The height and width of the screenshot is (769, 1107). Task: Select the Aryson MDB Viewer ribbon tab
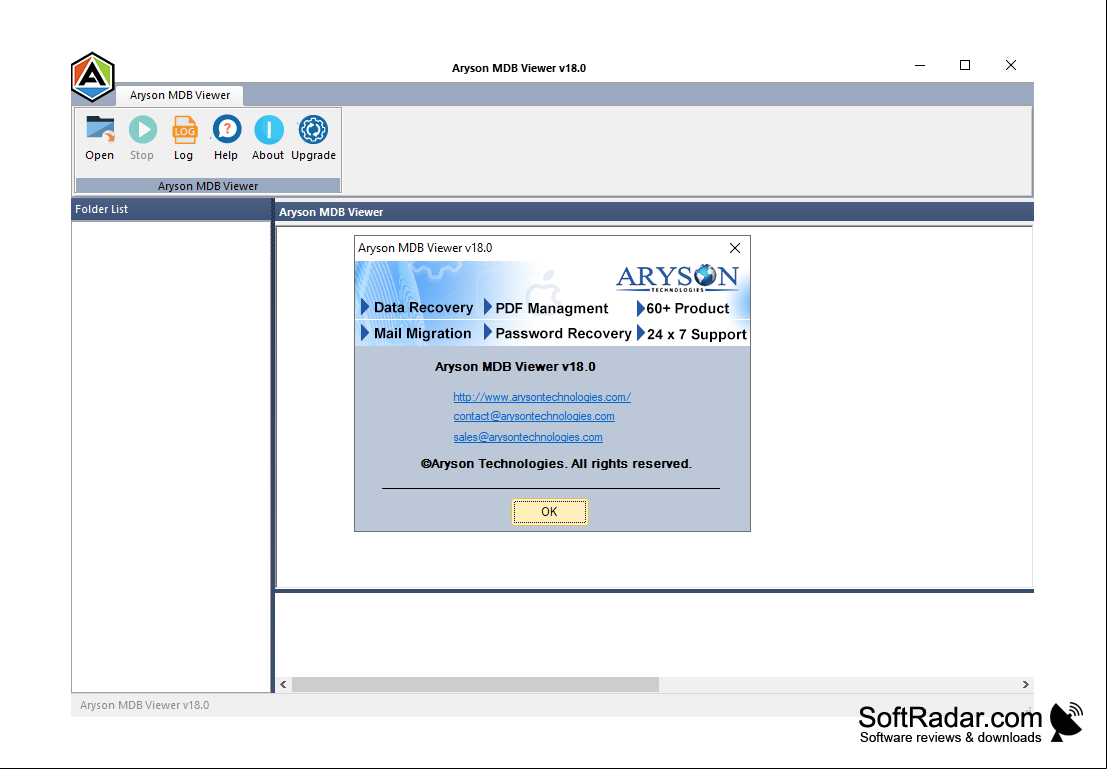(179, 95)
